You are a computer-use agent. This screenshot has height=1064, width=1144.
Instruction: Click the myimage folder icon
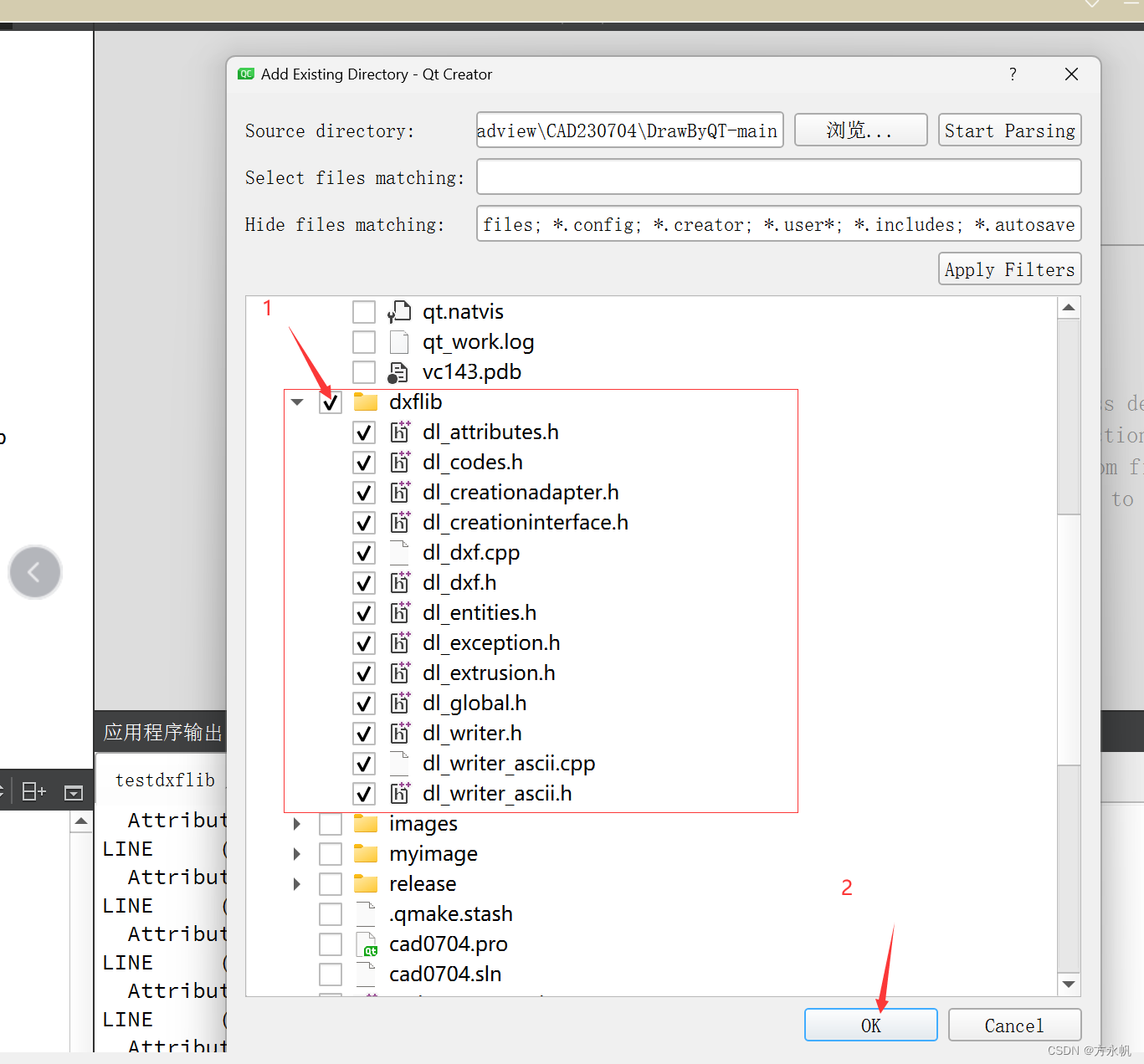click(x=366, y=854)
